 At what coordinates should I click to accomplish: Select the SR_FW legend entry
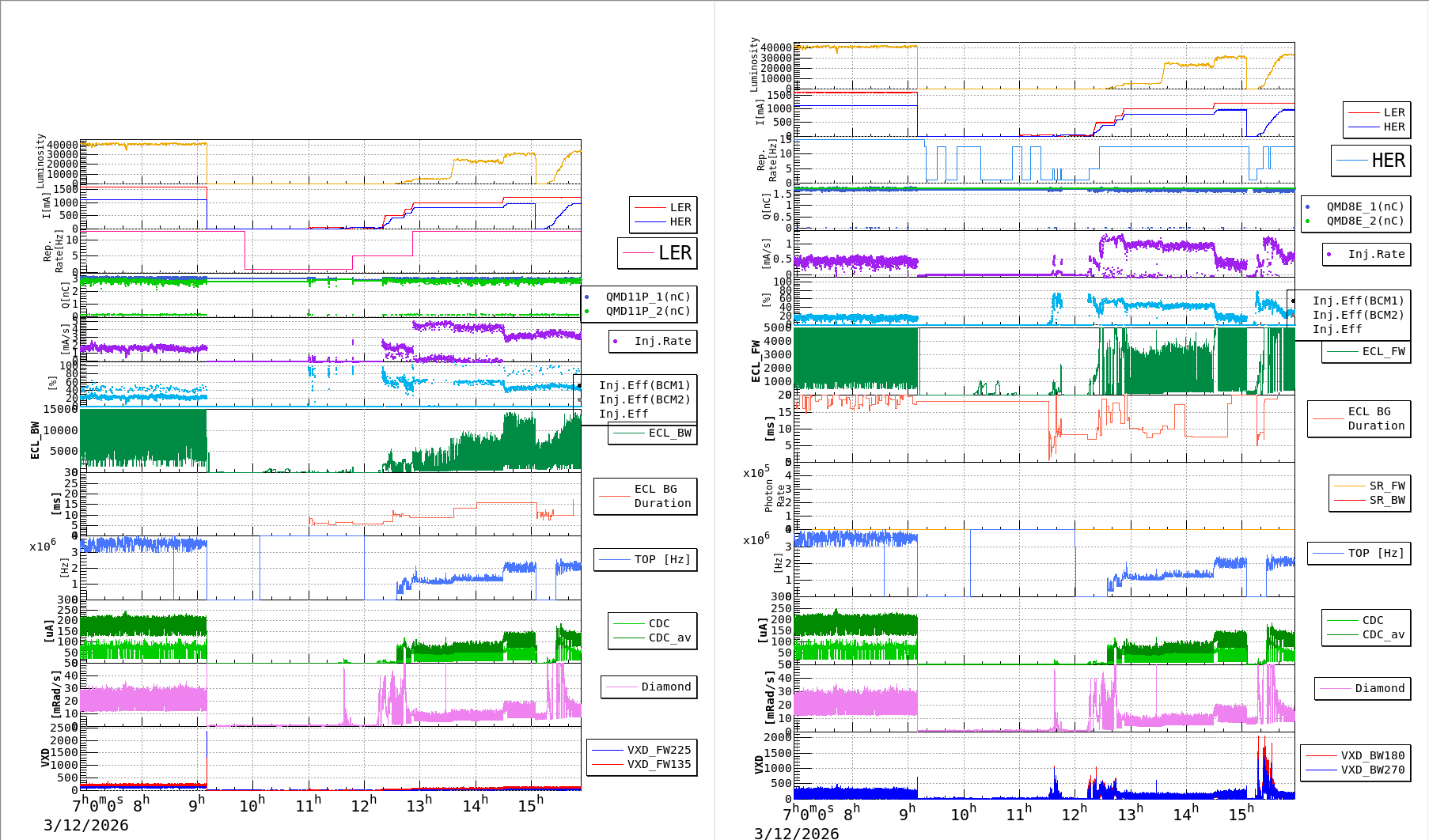coord(1386,486)
